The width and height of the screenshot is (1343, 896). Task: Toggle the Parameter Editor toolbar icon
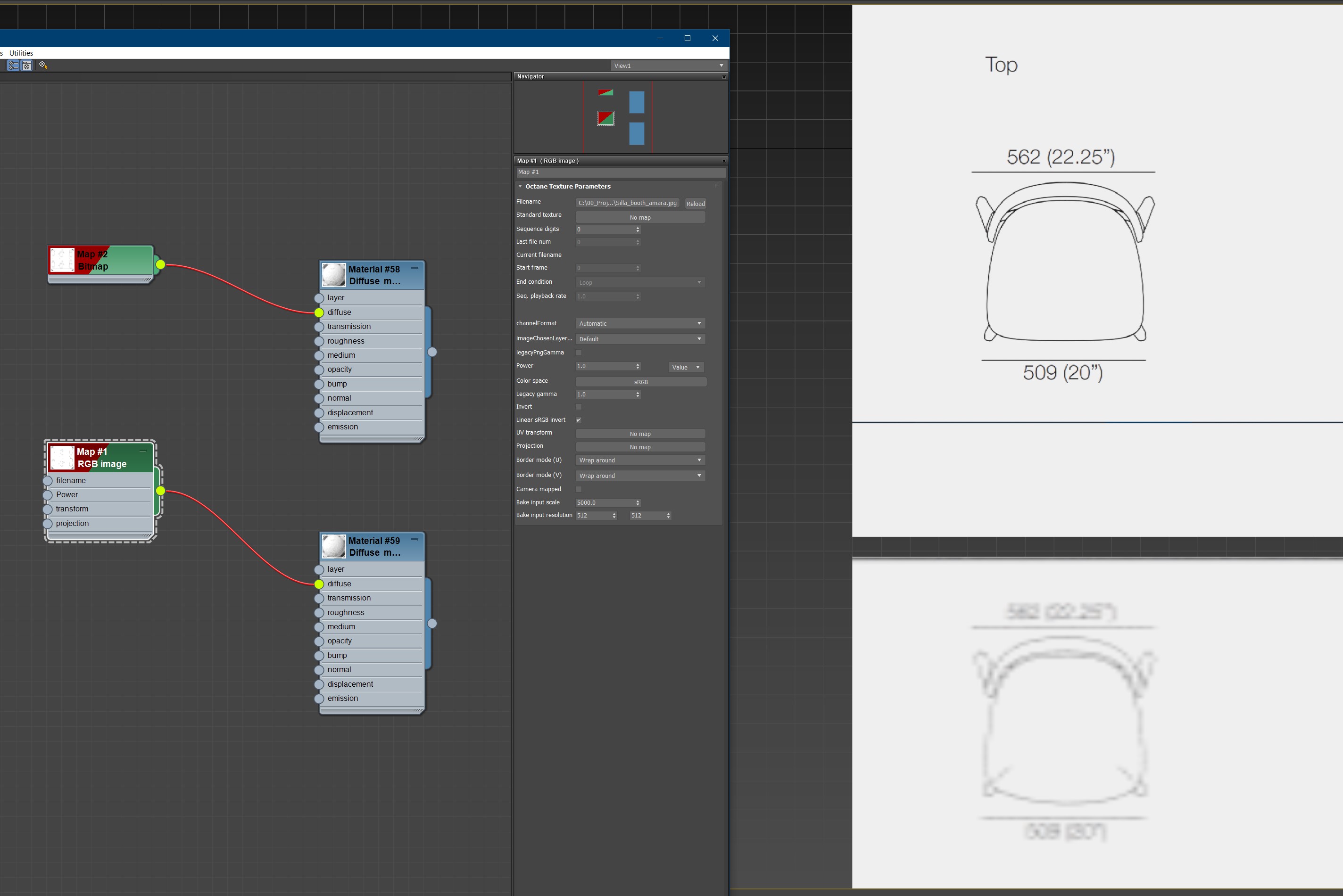27,66
